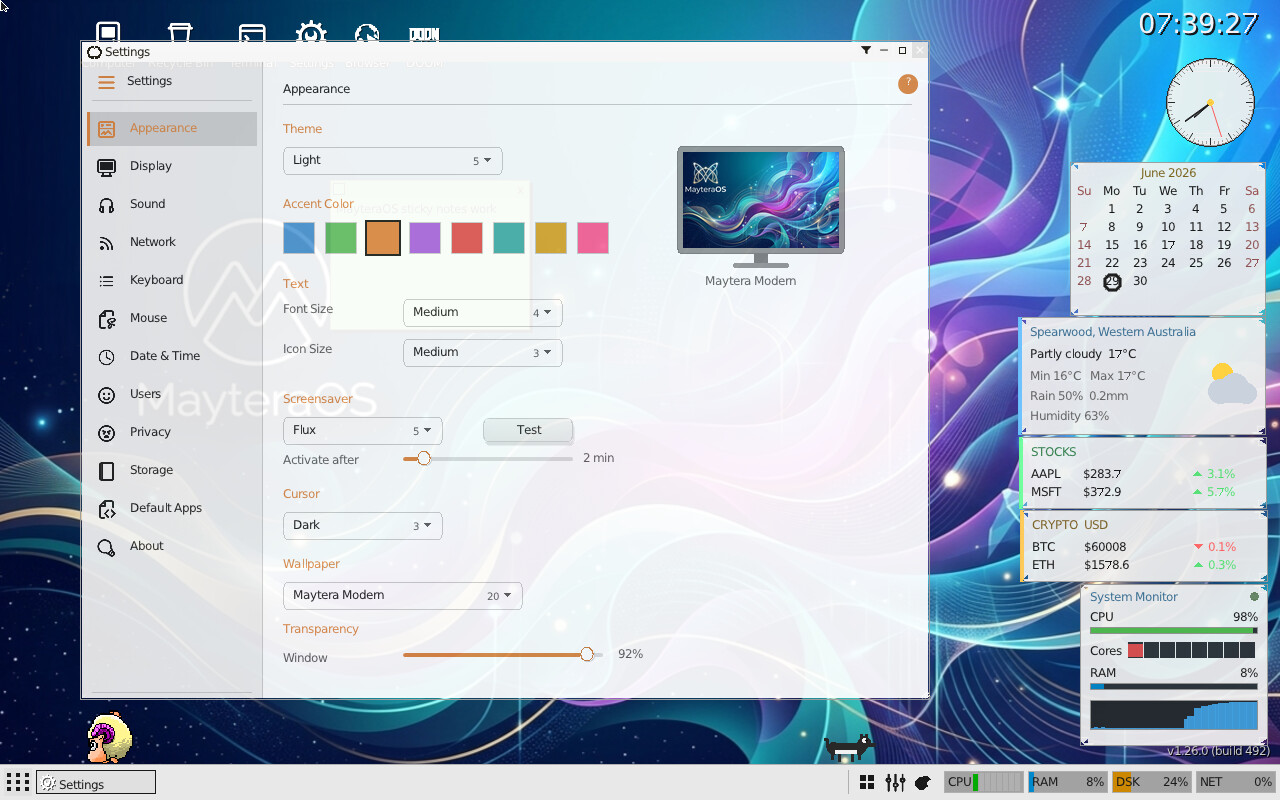1280x800 pixels.
Task: Expand the Font Size dropdown
Action: [x=482, y=312]
